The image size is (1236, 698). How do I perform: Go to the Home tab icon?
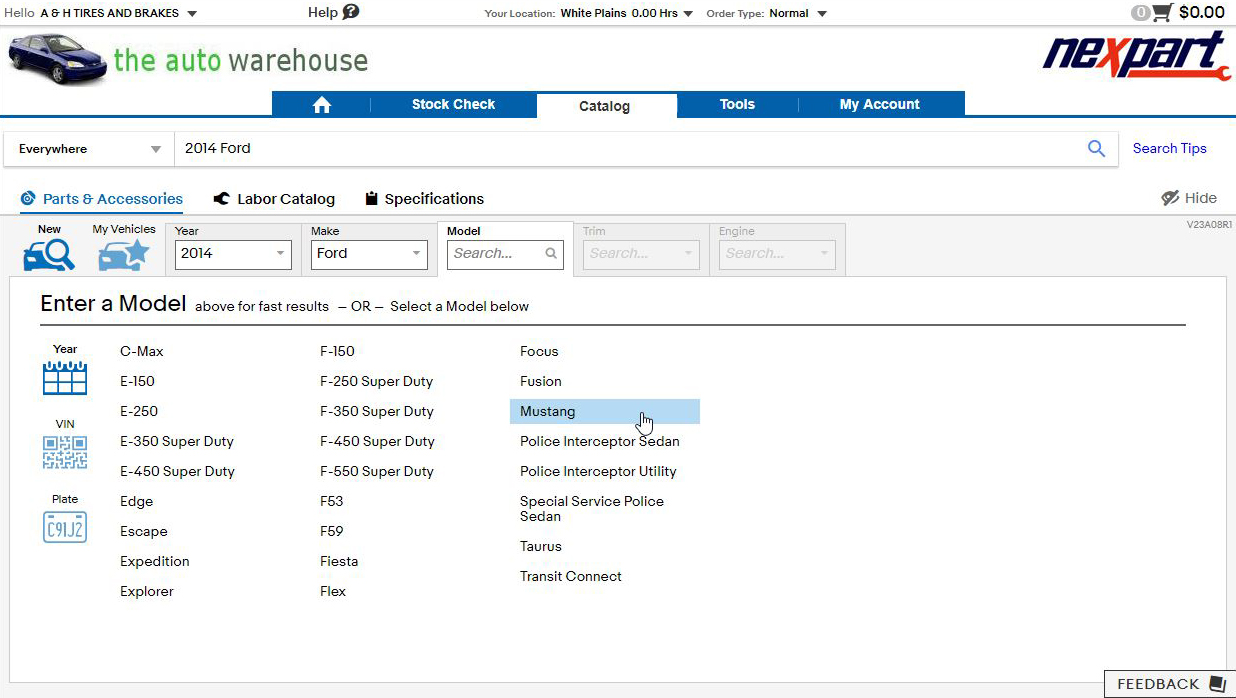coord(321,105)
